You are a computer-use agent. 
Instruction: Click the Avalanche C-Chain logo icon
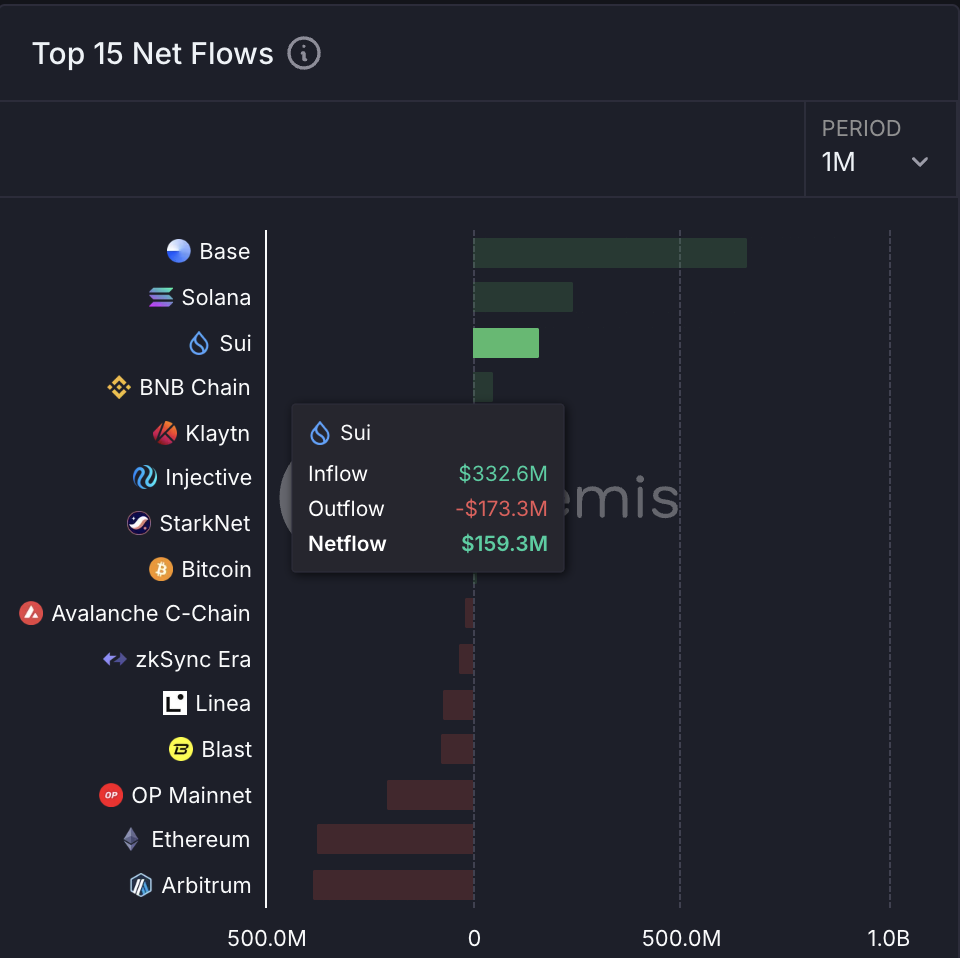click(31, 614)
